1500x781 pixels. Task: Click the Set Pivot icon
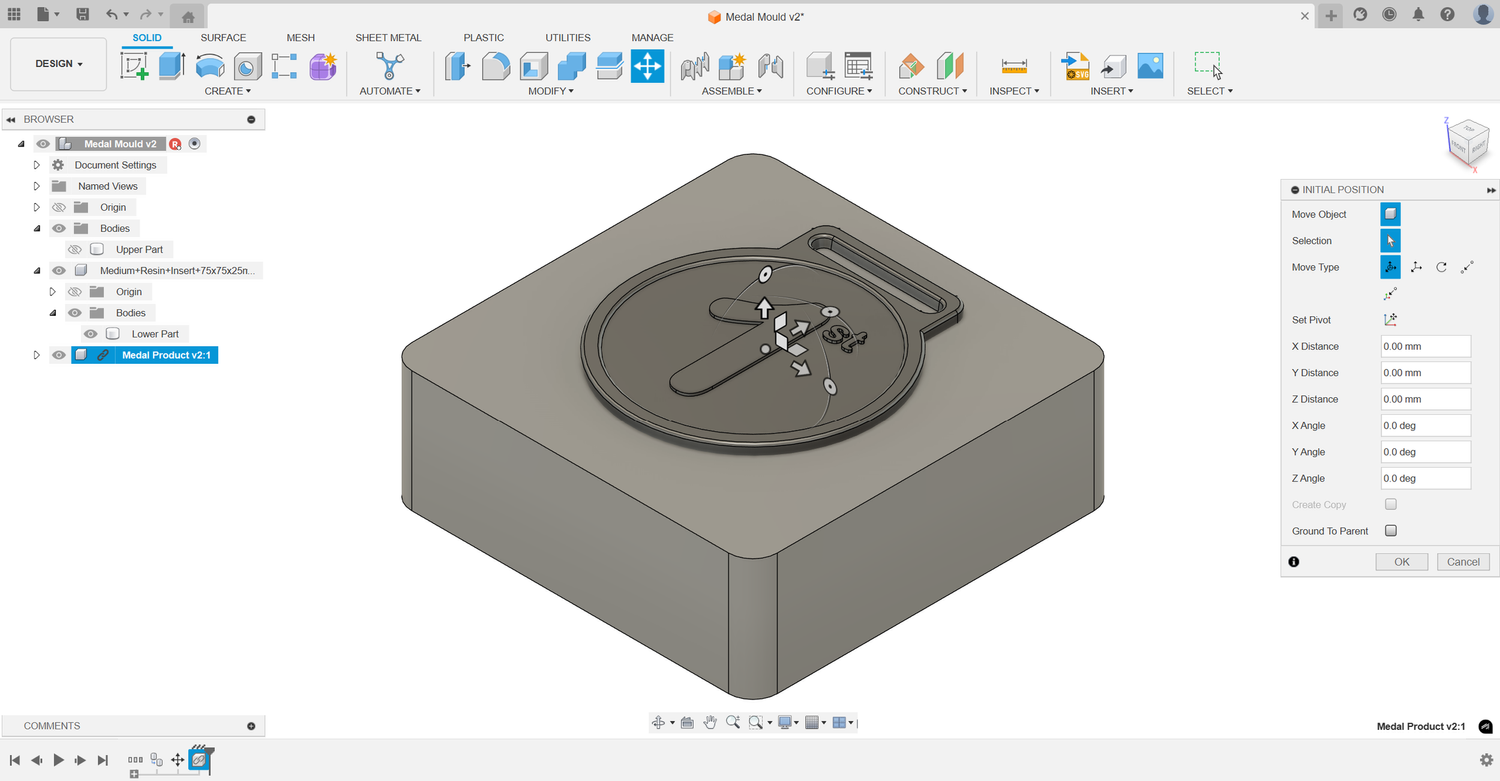click(x=1390, y=320)
